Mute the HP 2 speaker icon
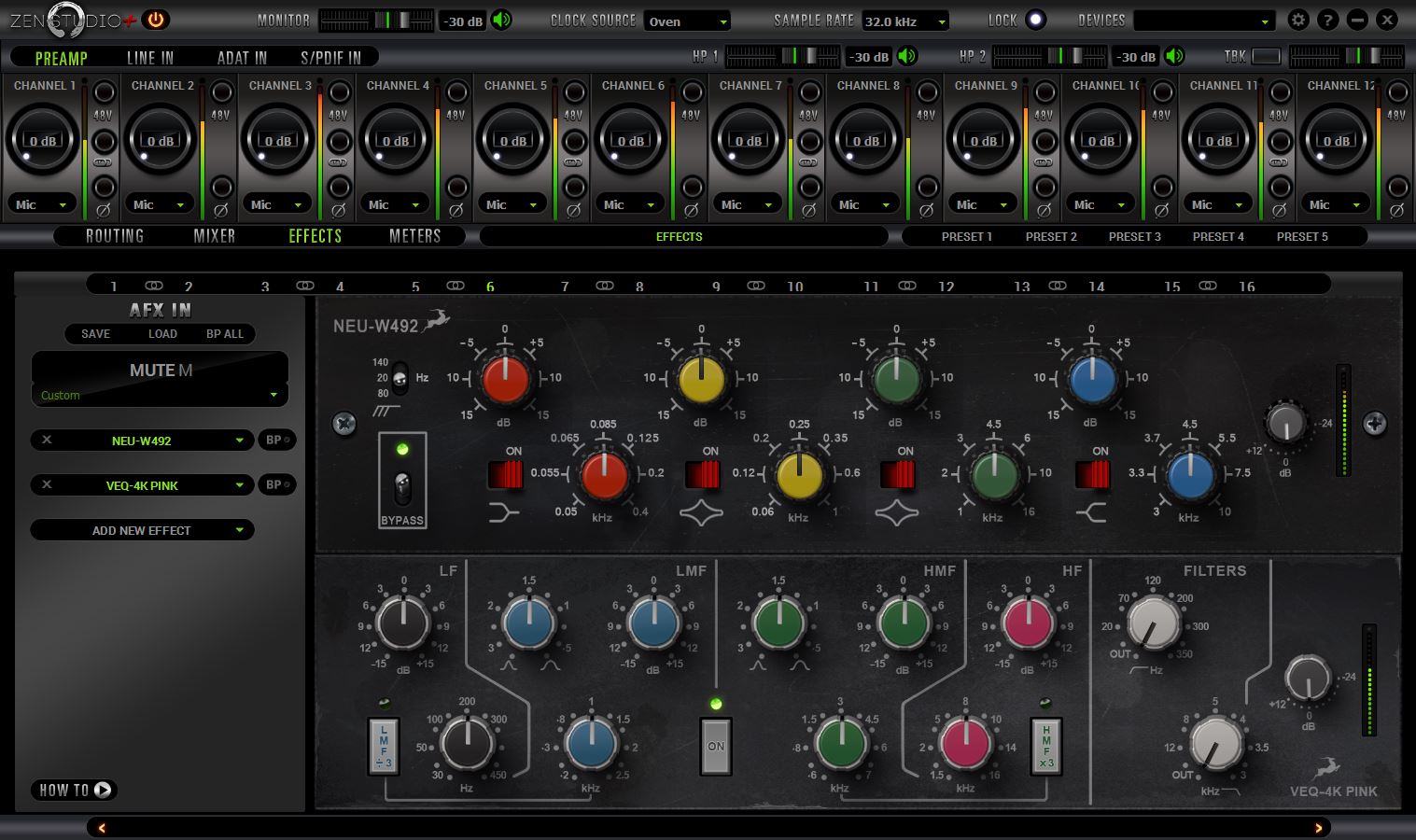 coord(1175,56)
